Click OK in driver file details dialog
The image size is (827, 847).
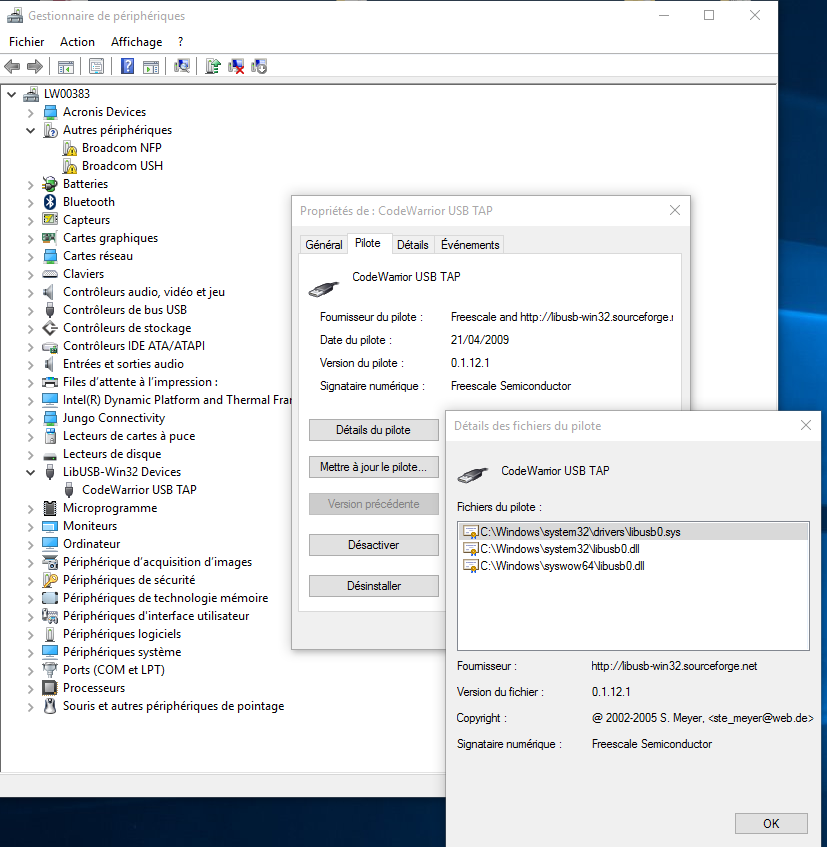771,824
